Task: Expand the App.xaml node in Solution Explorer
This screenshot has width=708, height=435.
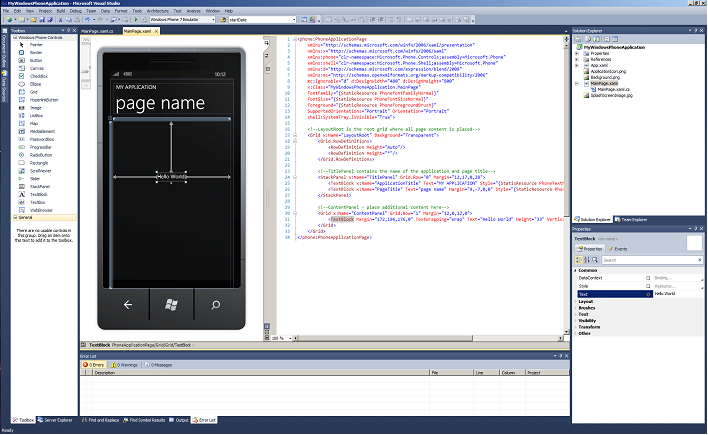Action: point(577,65)
